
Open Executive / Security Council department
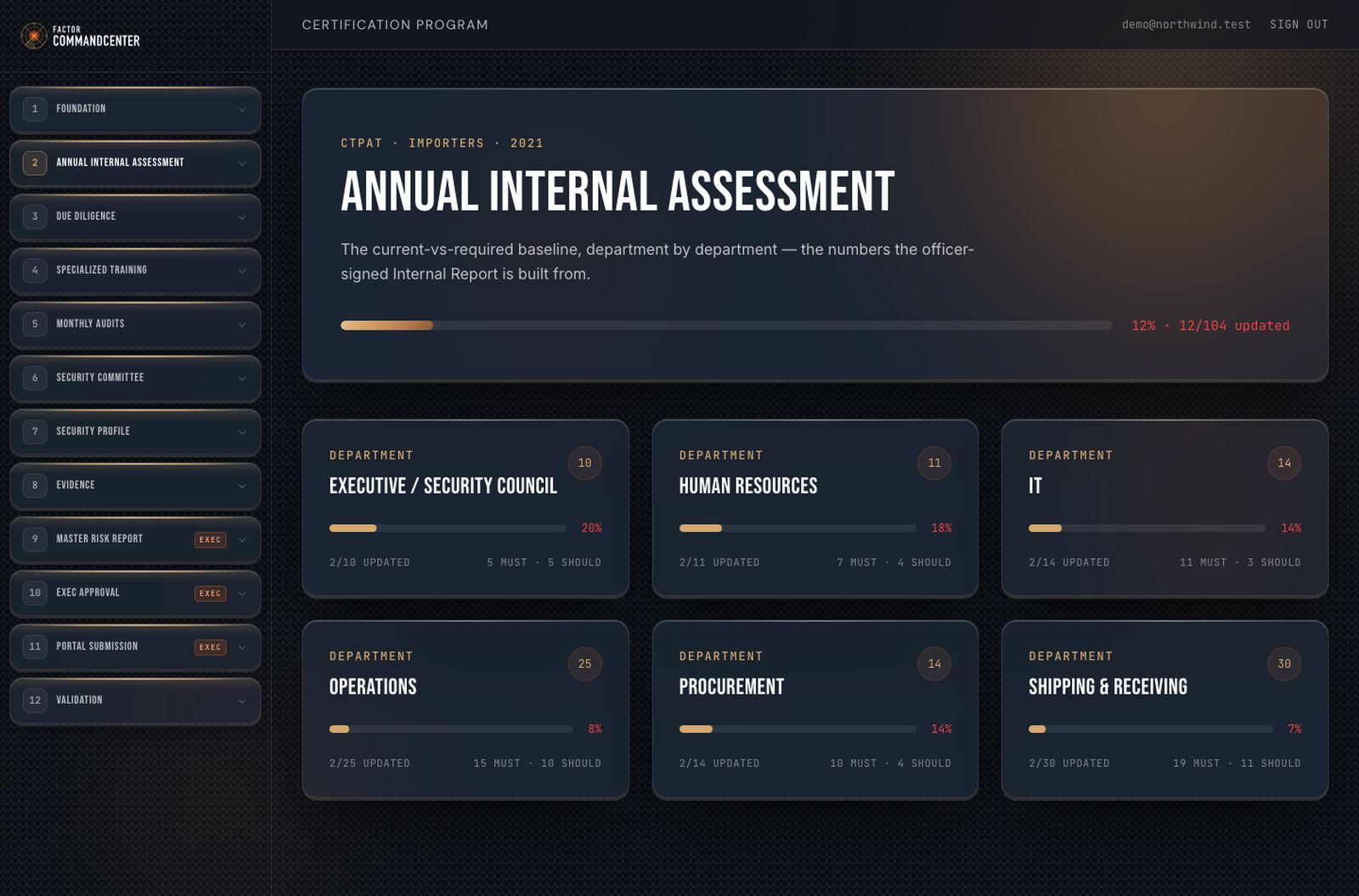point(443,486)
